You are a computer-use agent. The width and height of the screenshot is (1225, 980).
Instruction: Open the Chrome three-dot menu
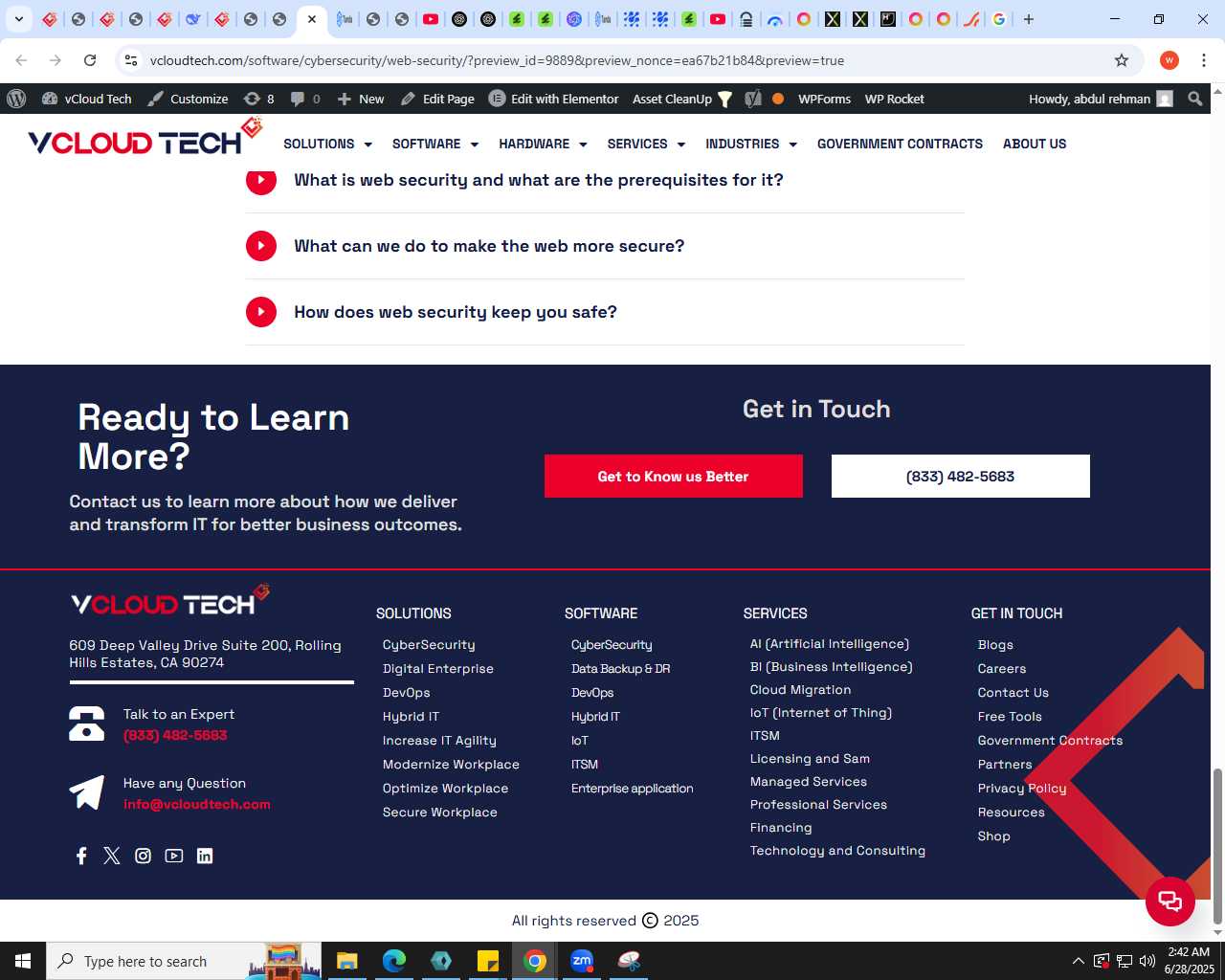pyautogui.click(x=1204, y=60)
